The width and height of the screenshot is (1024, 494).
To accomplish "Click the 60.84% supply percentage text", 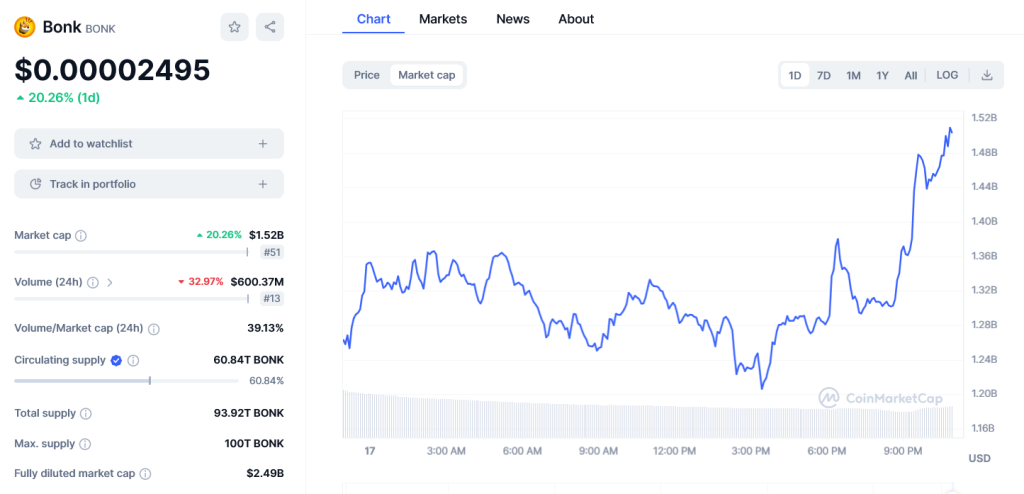I will click(x=266, y=381).
